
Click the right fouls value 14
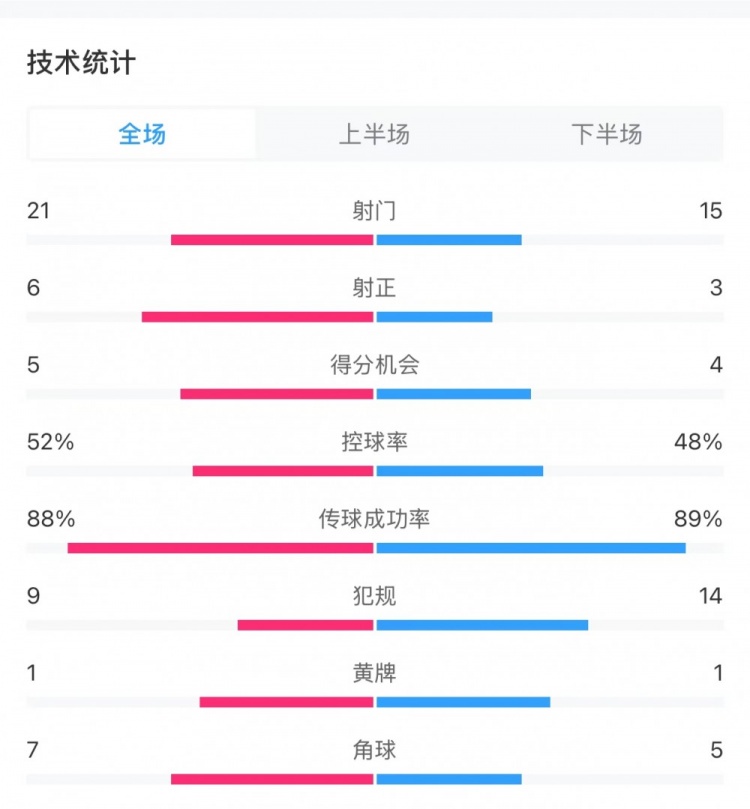(710, 596)
